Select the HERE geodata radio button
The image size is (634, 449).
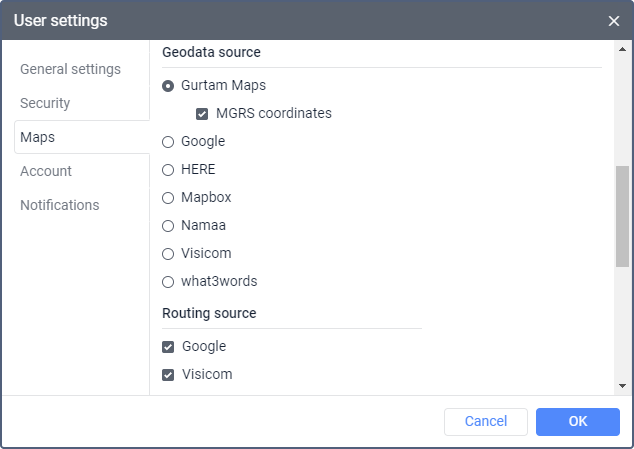pyautogui.click(x=168, y=170)
